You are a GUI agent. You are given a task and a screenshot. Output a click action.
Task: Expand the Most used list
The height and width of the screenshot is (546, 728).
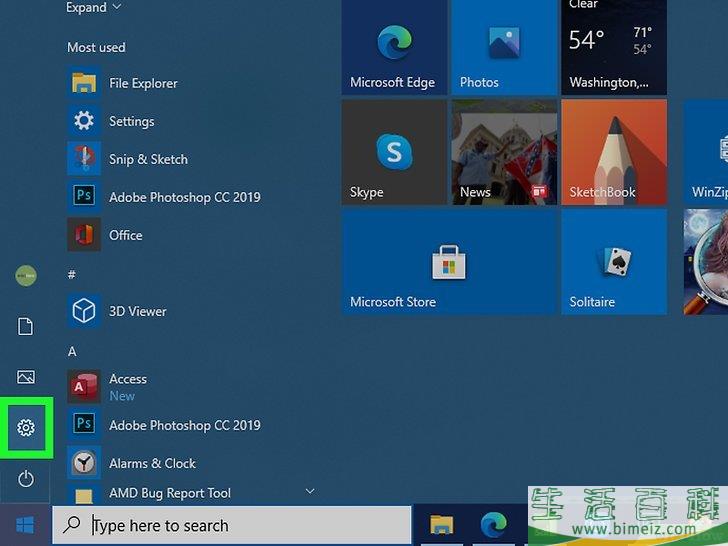pyautogui.click(x=94, y=8)
